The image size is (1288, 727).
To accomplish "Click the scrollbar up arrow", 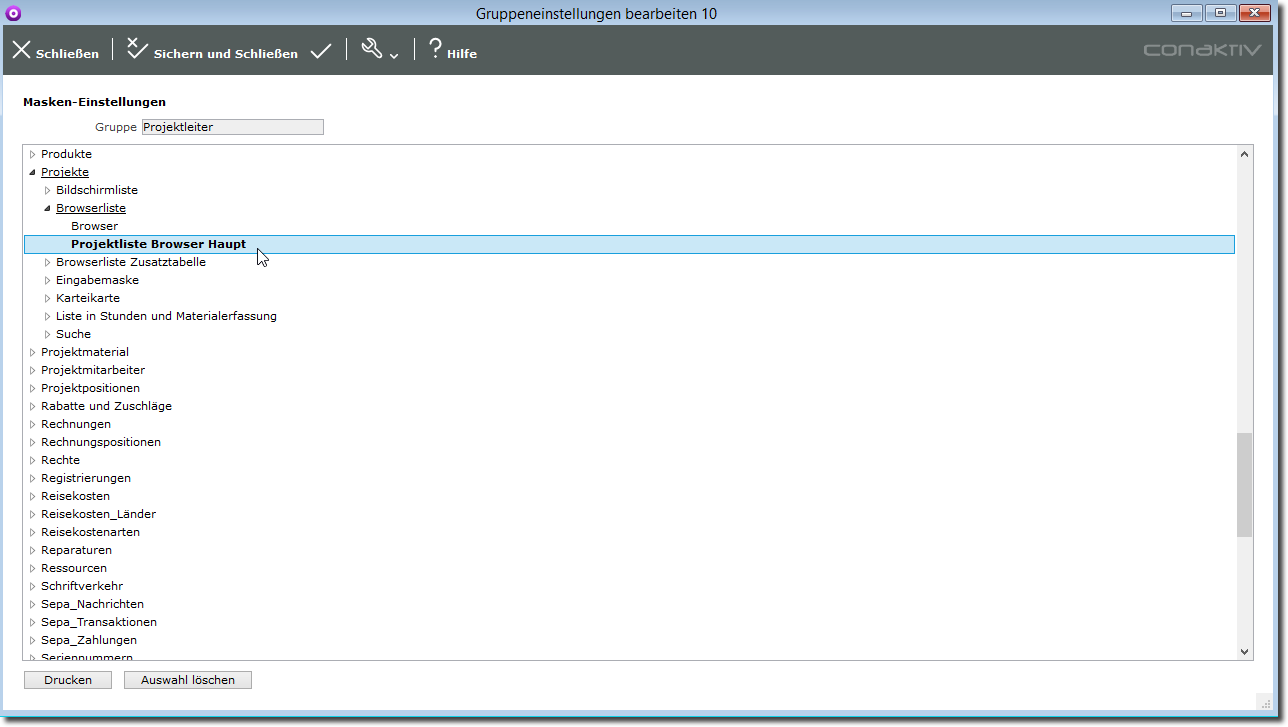I will (x=1244, y=154).
